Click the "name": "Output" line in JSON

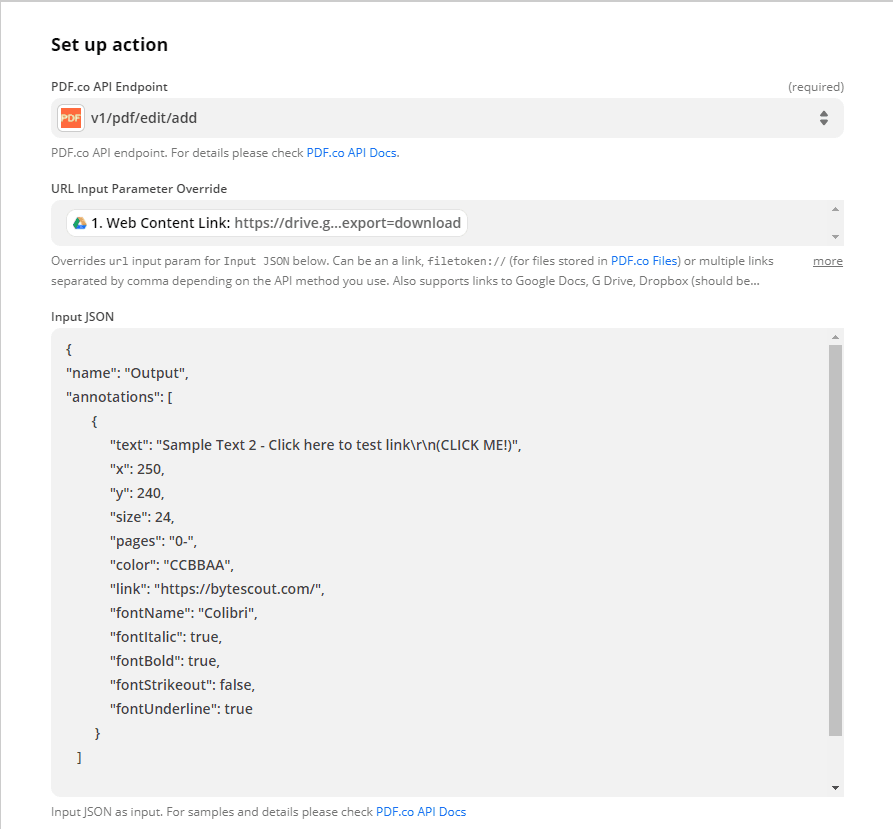[x=127, y=373]
